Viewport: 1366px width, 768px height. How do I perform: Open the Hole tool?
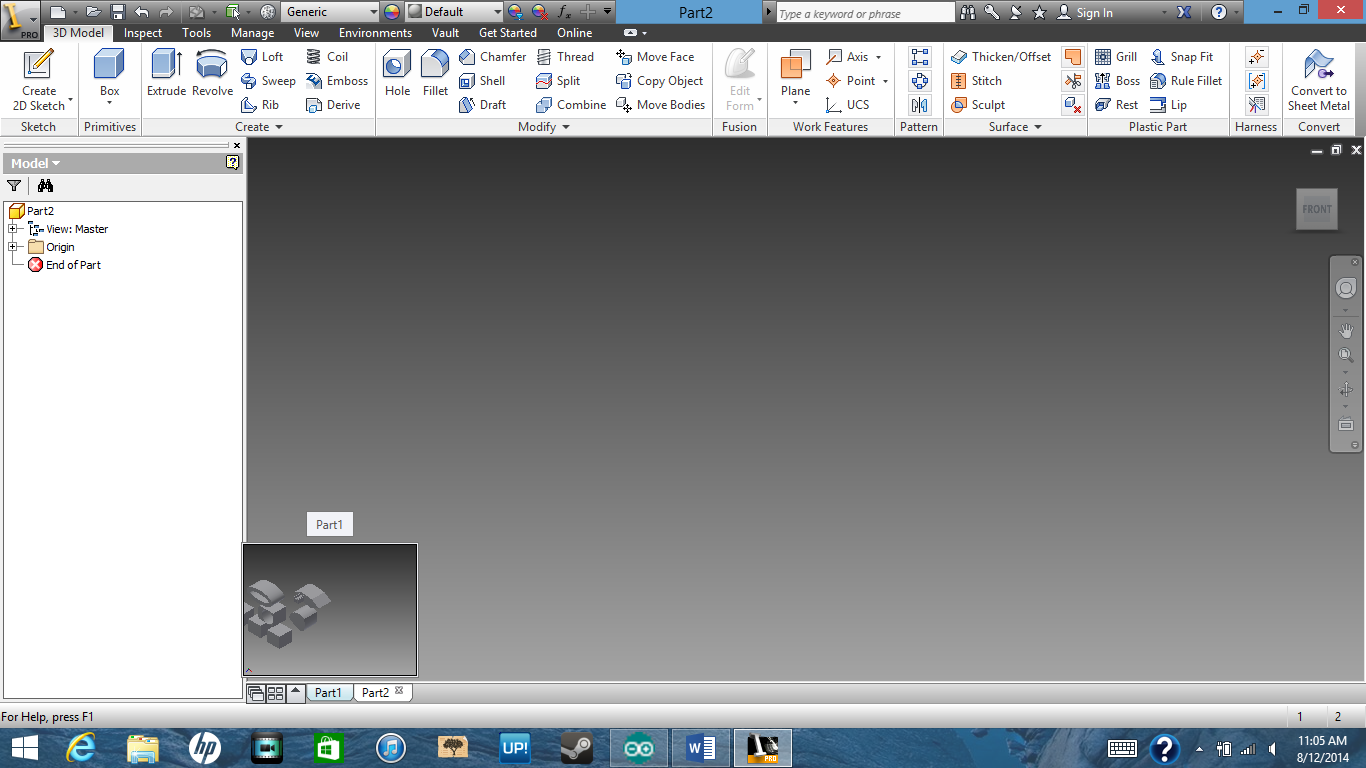coord(396,75)
